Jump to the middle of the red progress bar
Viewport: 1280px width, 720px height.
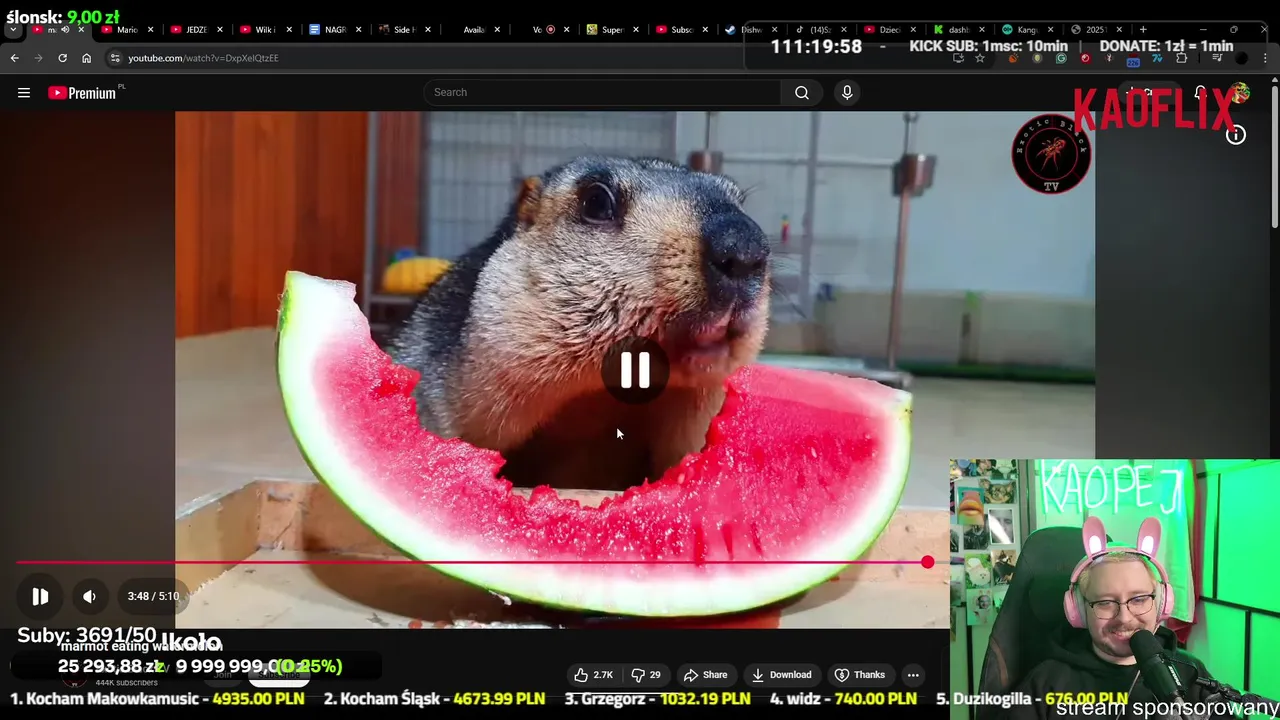pos(472,562)
